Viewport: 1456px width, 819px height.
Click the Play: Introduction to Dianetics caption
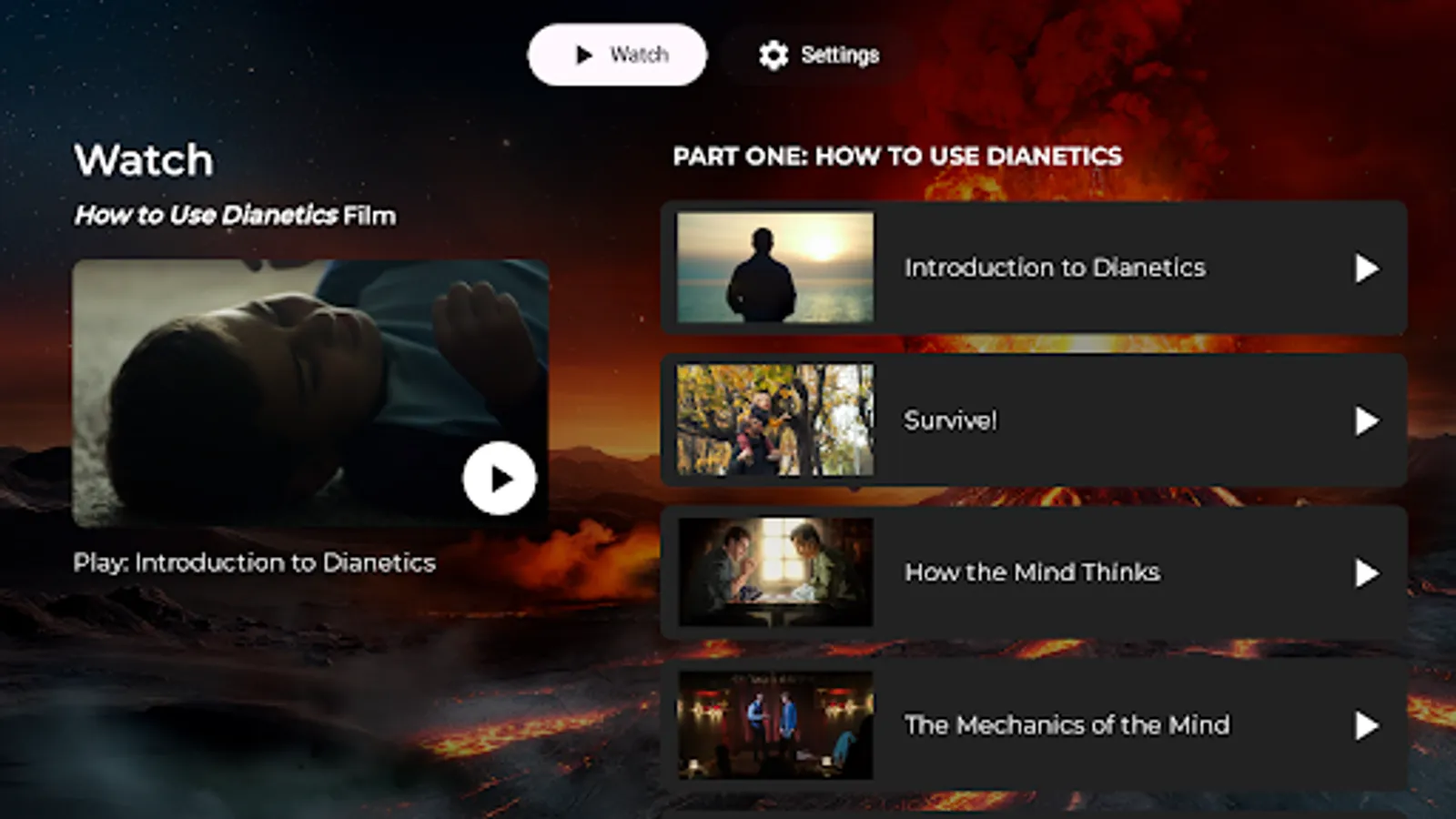click(255, 561)
